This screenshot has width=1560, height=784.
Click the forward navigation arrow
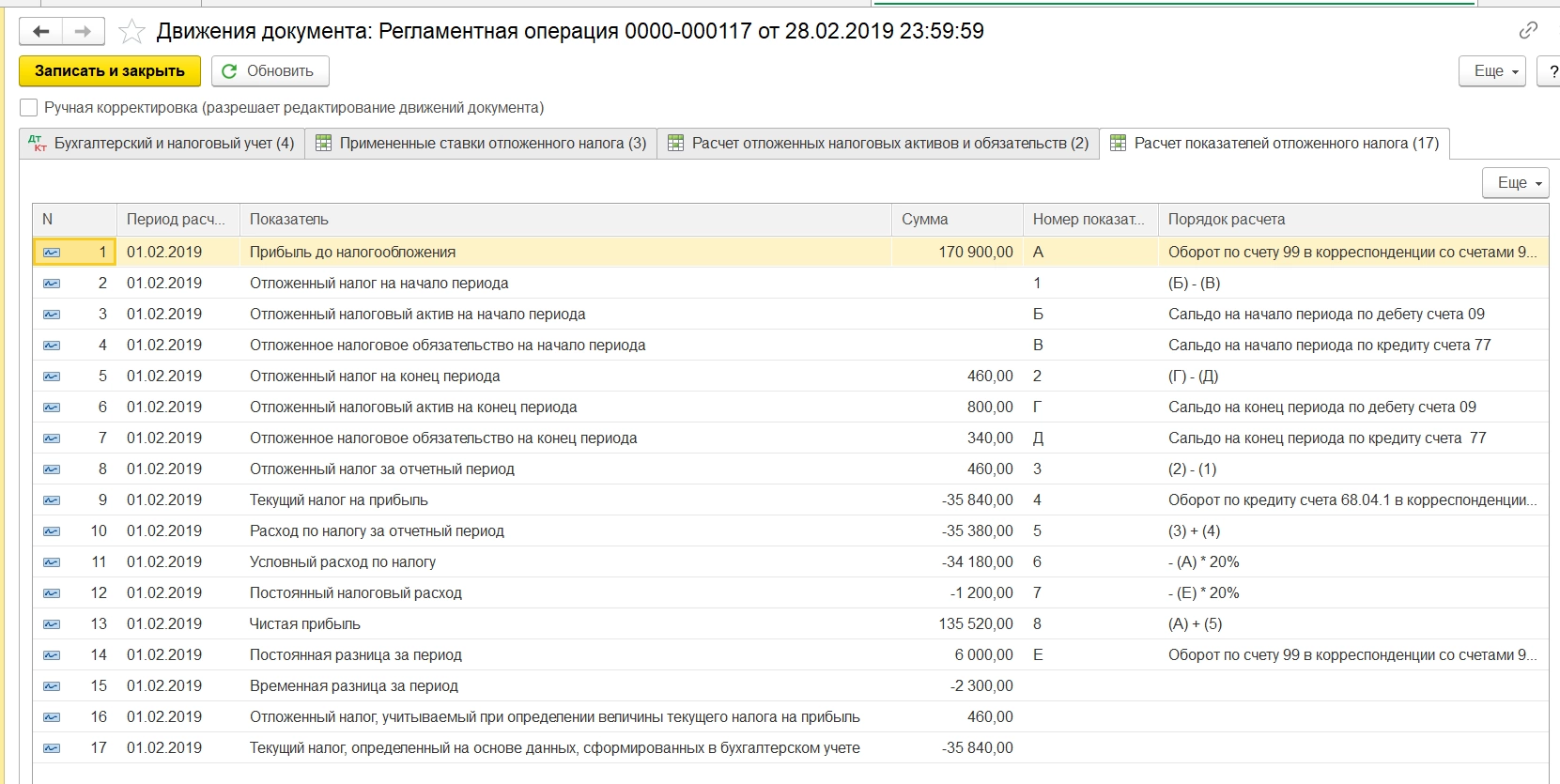pyautogui.click(x=84, y=32)
